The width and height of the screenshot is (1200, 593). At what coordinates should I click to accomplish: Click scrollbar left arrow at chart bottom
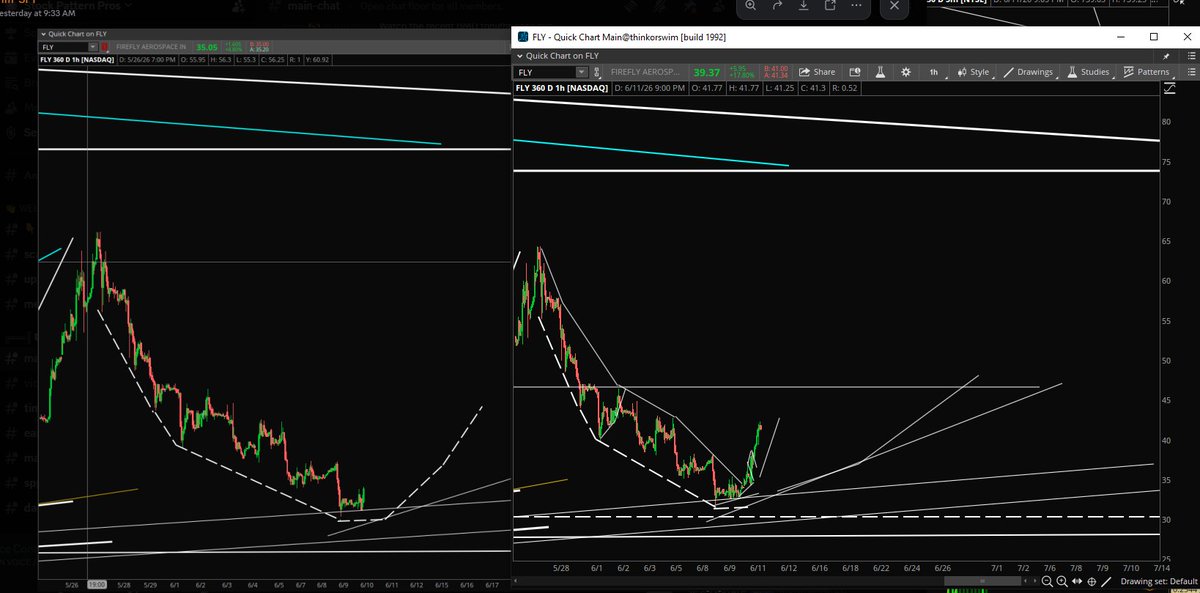1026,581
